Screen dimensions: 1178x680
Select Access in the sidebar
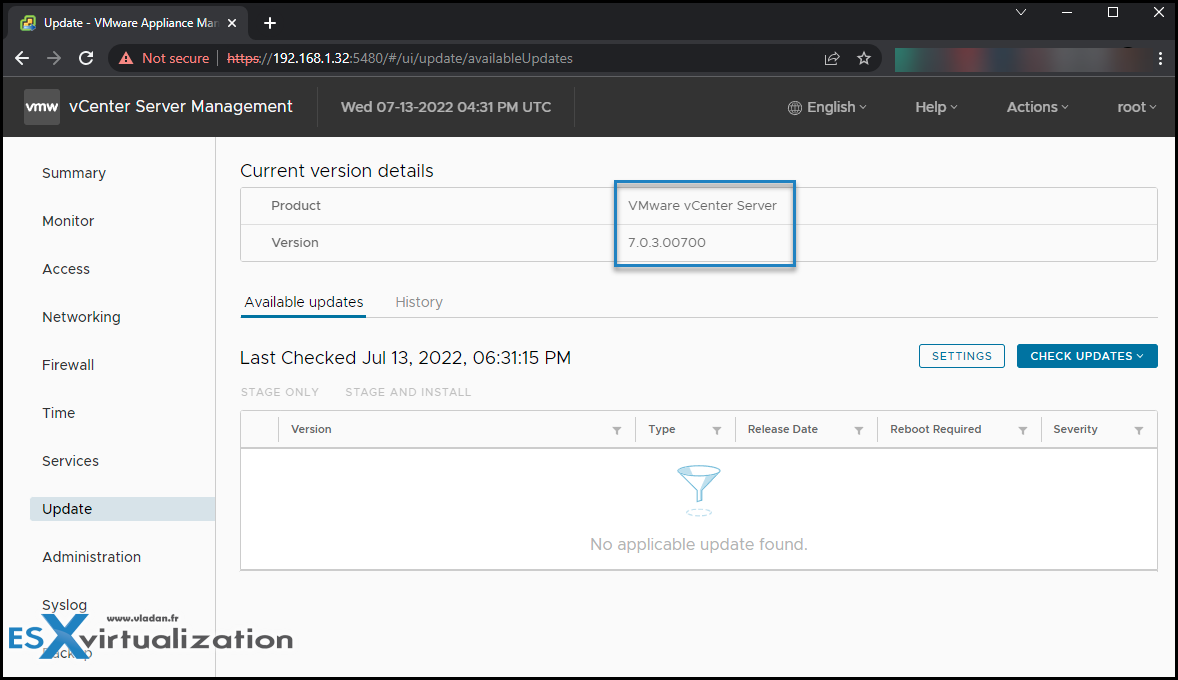point(66,269)
